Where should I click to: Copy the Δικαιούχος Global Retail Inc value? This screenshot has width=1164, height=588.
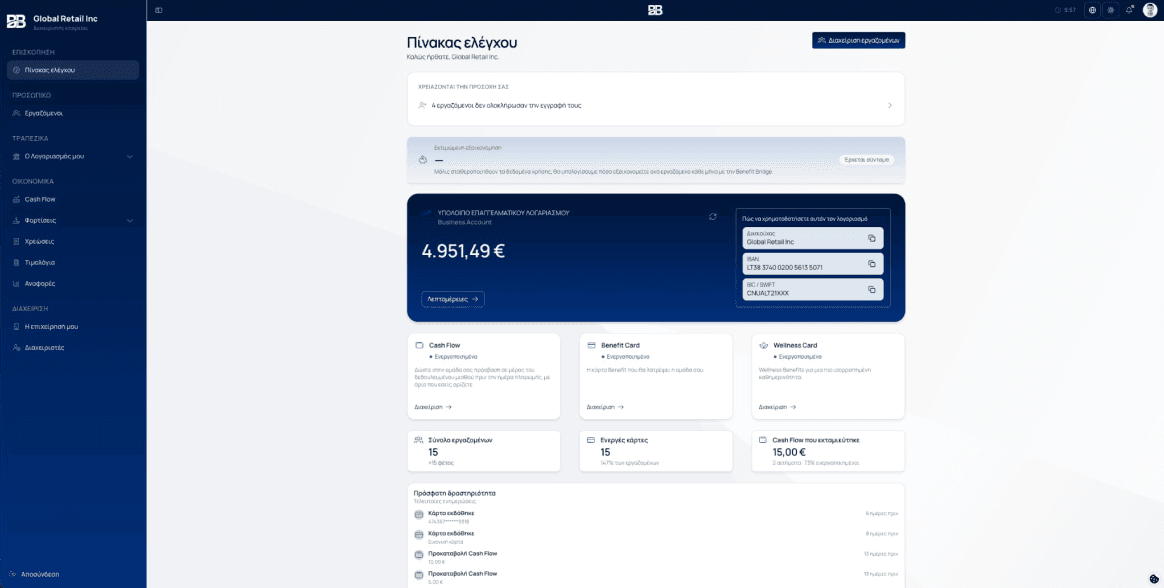pyautogui.click(x=872, y=238)
